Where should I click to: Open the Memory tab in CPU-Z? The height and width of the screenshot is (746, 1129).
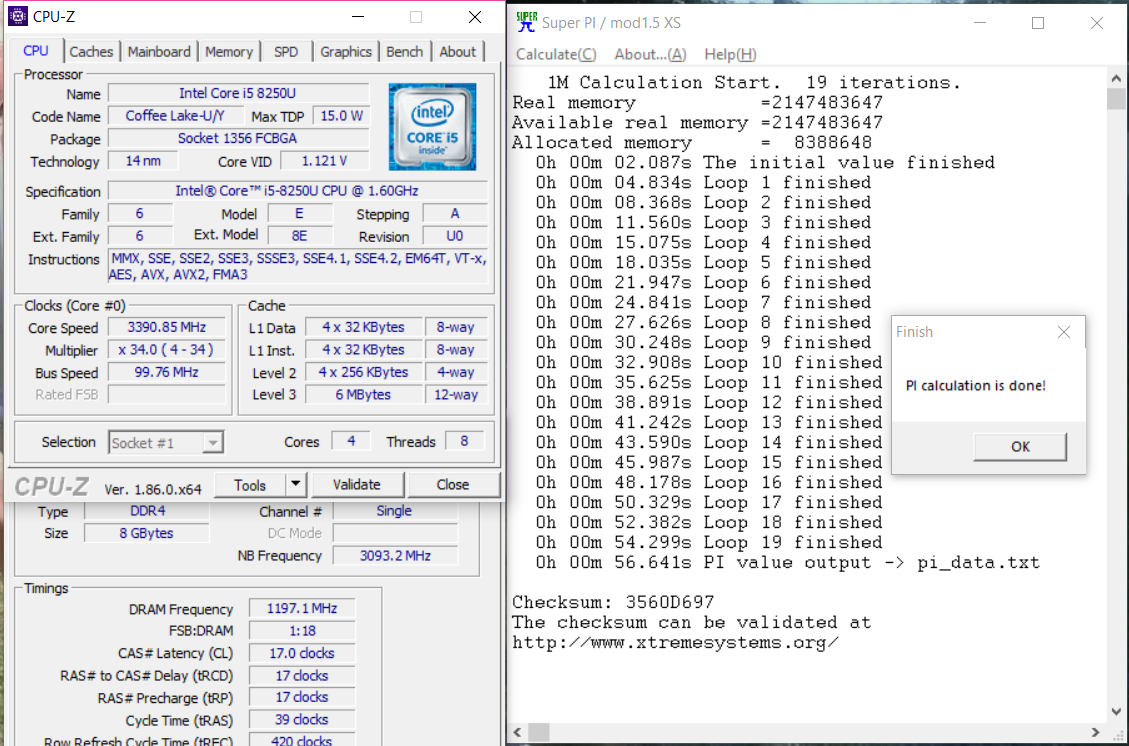click(229, 52)
